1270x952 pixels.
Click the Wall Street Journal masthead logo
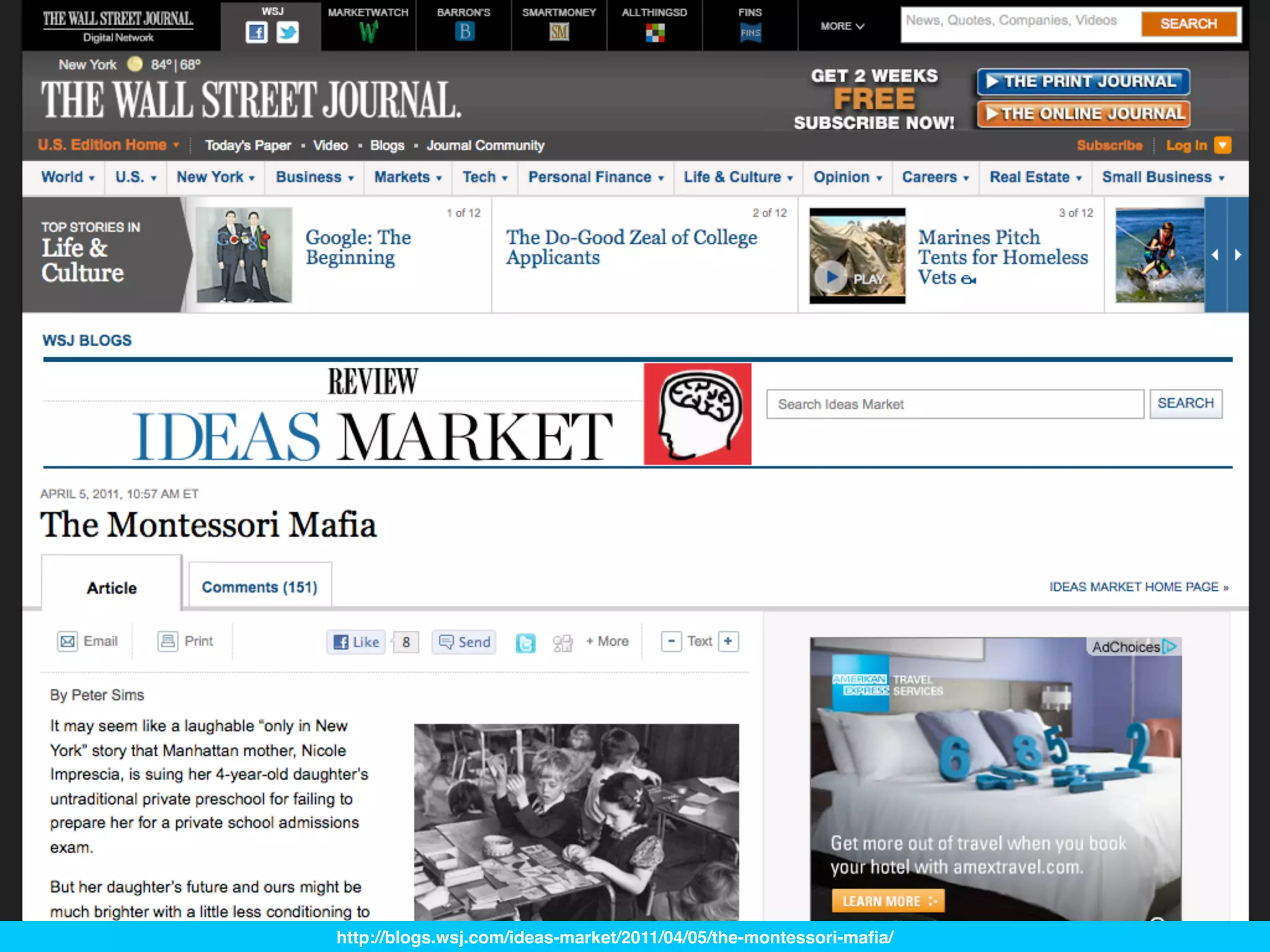point(251,100)
